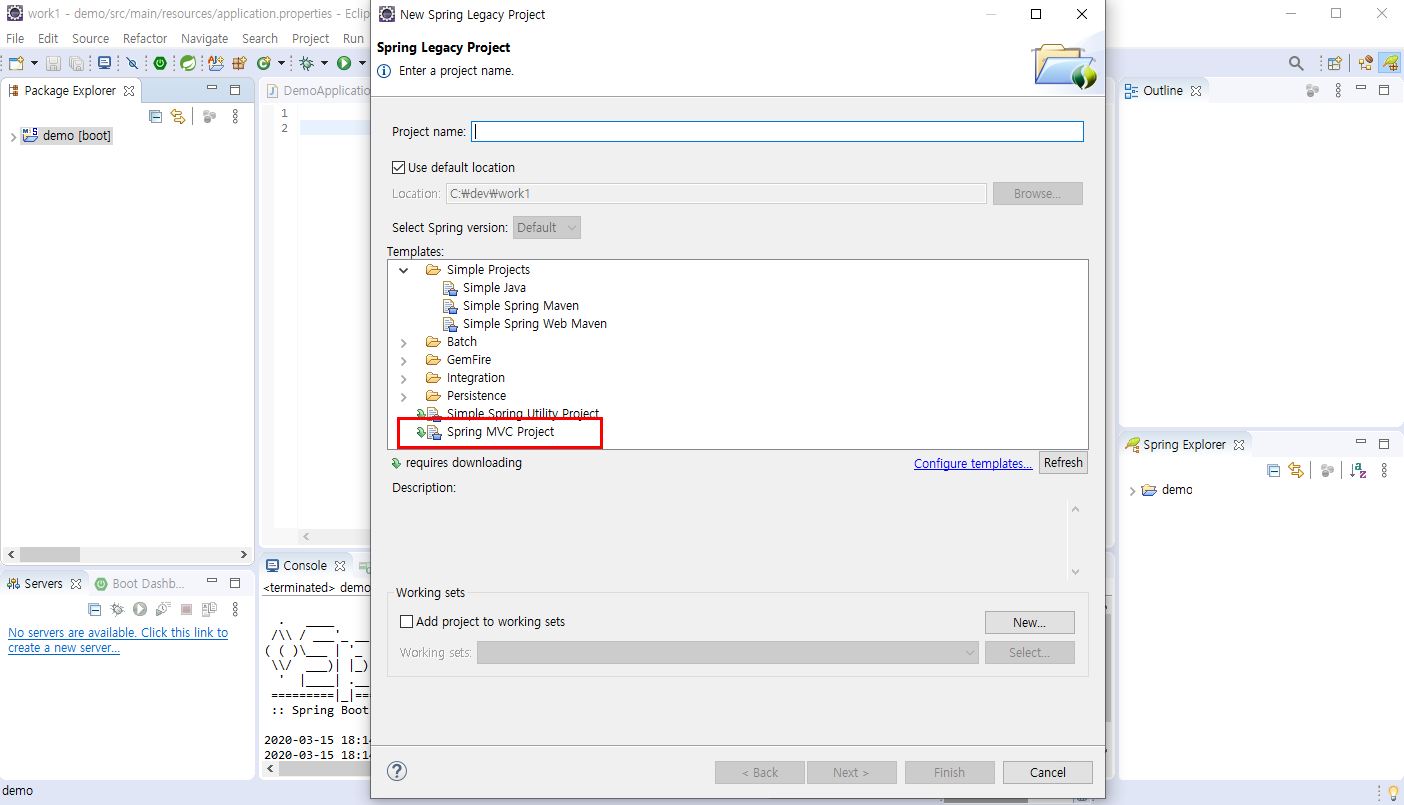Switch to the Java EE perspective icon
The image size is (1404, 805).
pos(1366,63)
